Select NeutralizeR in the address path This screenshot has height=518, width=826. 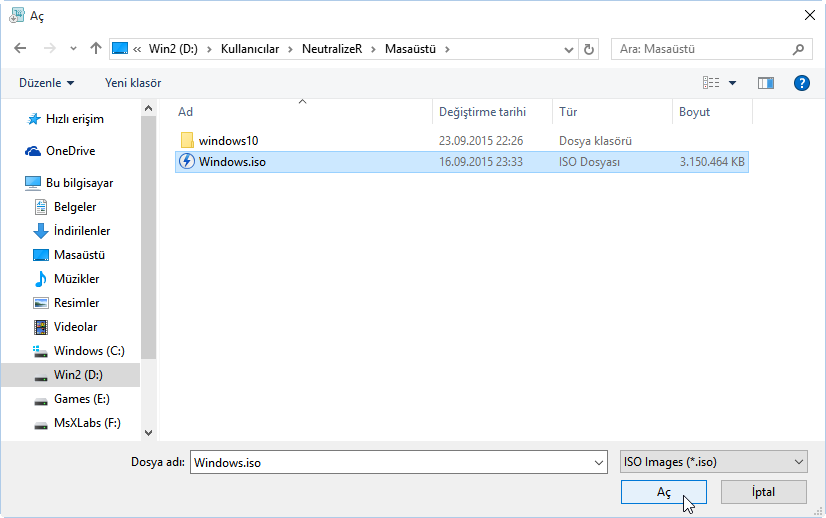coord(332,49)
